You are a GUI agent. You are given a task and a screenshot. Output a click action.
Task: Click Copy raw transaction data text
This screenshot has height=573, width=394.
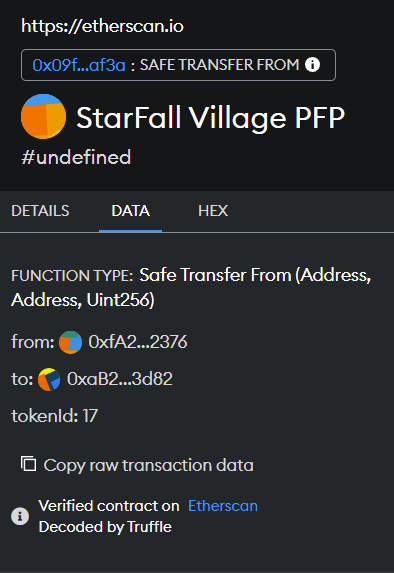(148, 465)
